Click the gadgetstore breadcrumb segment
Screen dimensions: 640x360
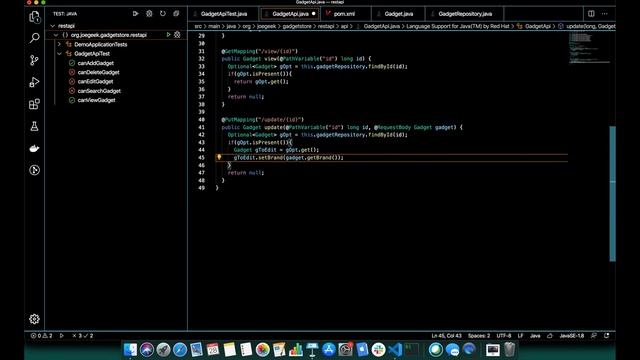(x=297, y=26)
